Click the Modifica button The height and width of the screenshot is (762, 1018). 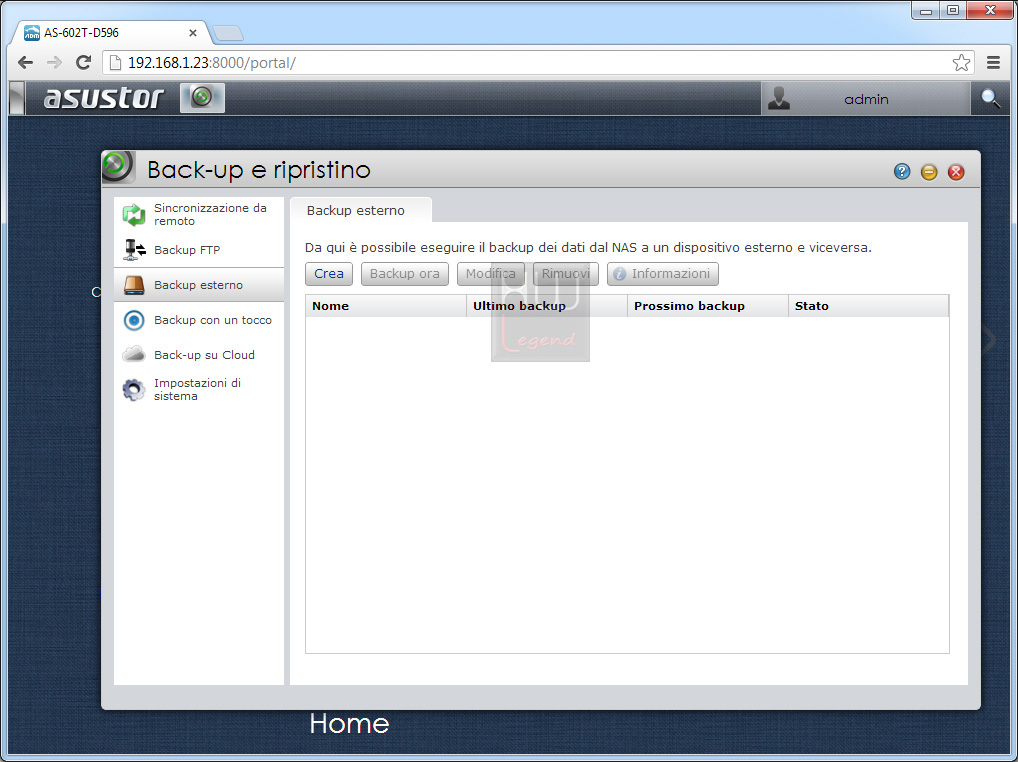coord(490,274)
